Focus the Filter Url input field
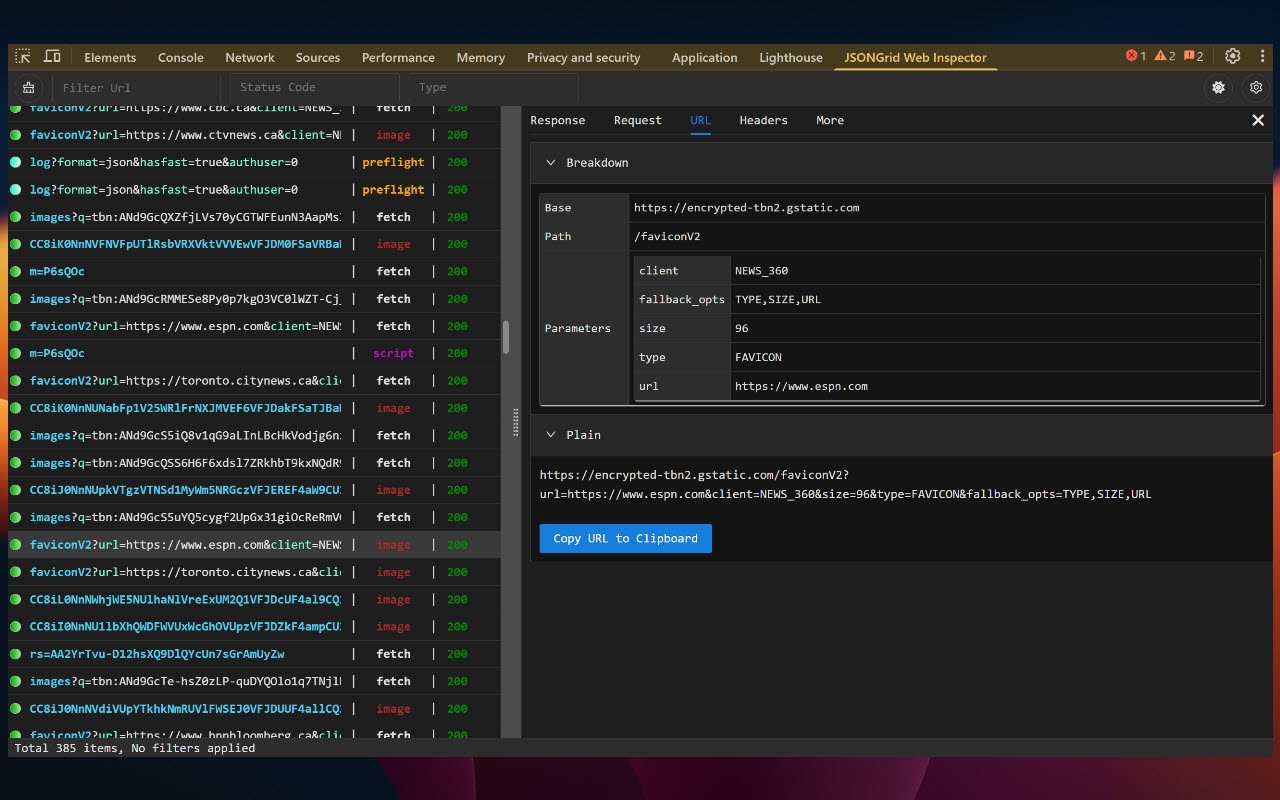Screen dimensions: 1280x800 pos(136,87)
